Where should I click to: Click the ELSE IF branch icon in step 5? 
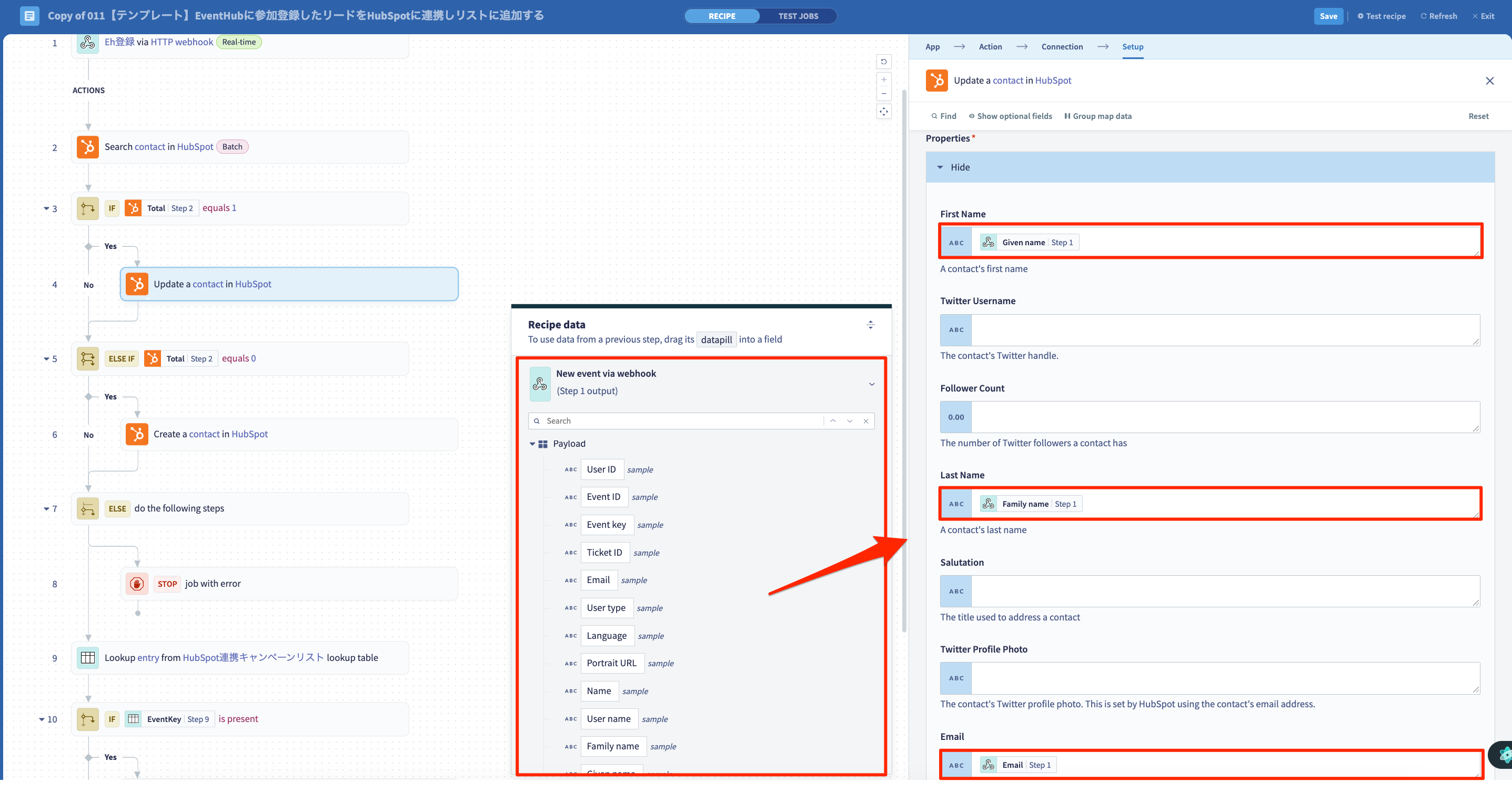[87, 358]
